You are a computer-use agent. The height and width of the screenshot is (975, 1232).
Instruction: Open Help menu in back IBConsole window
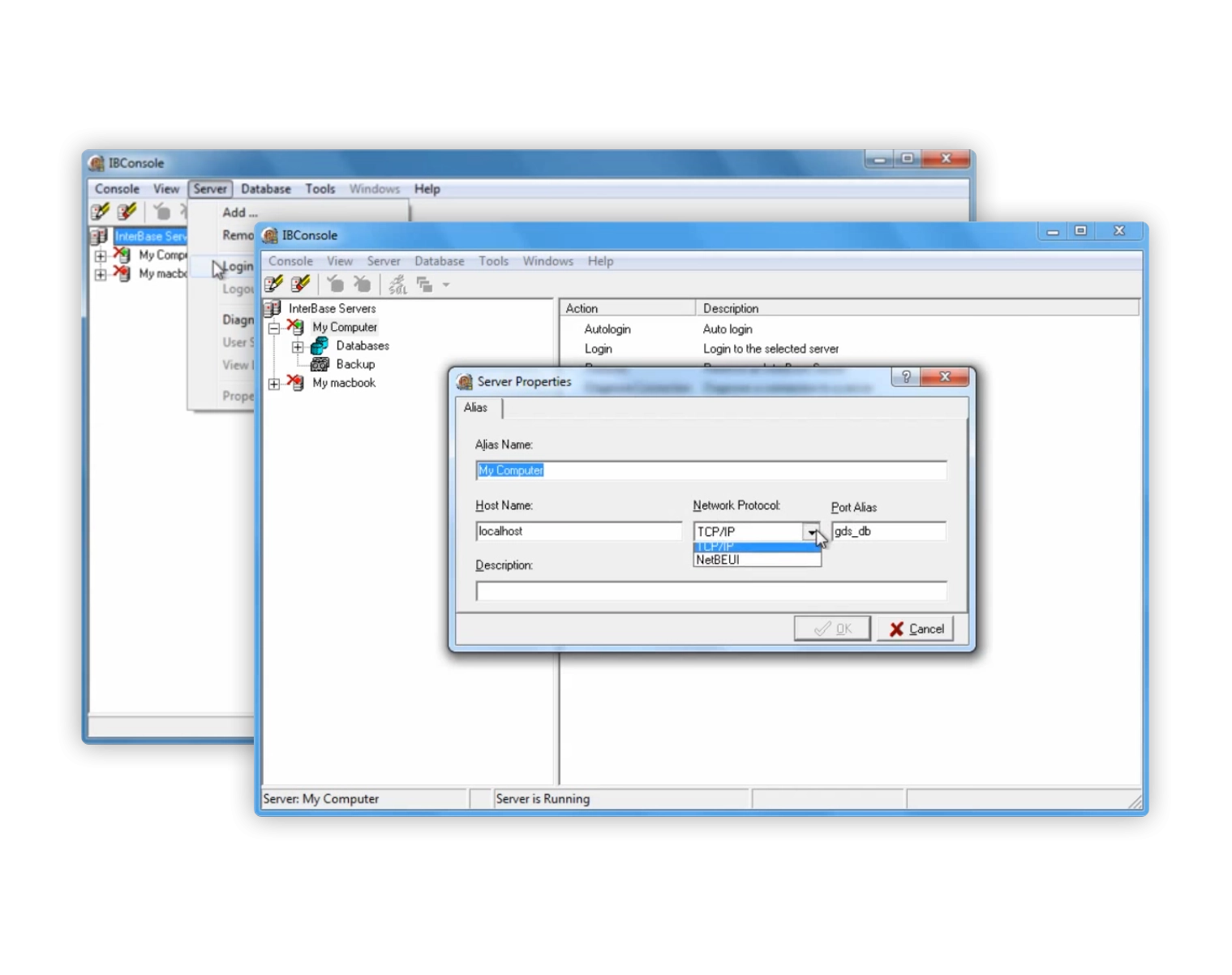(427, 189)
